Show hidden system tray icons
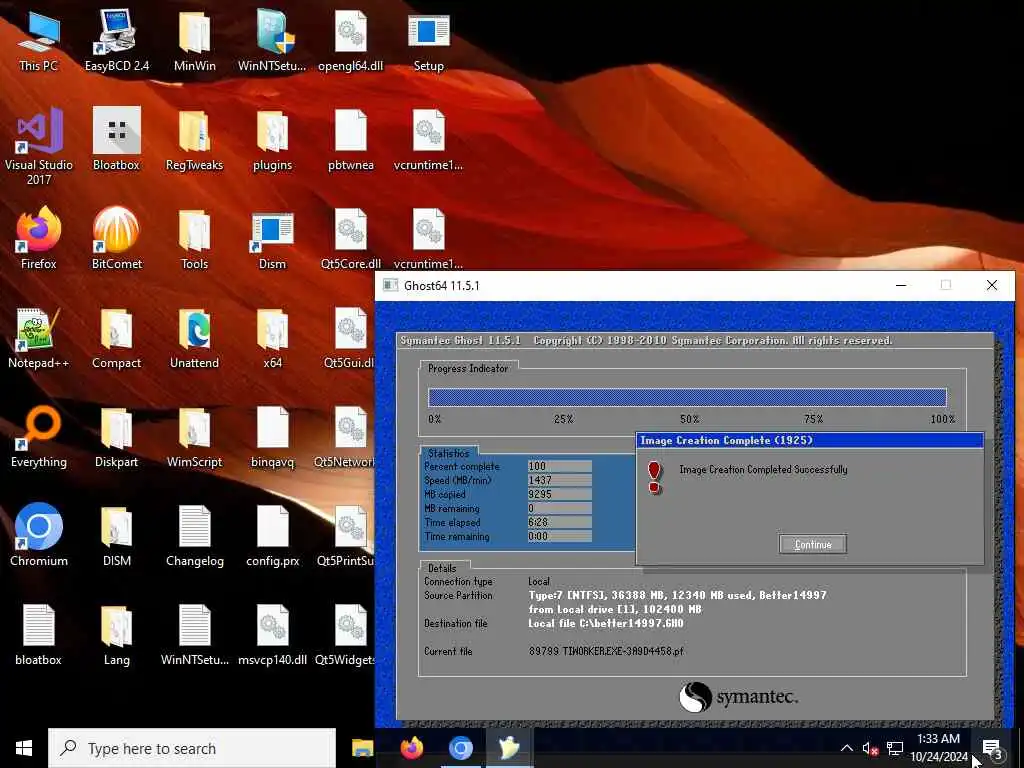 click(846, 748)
